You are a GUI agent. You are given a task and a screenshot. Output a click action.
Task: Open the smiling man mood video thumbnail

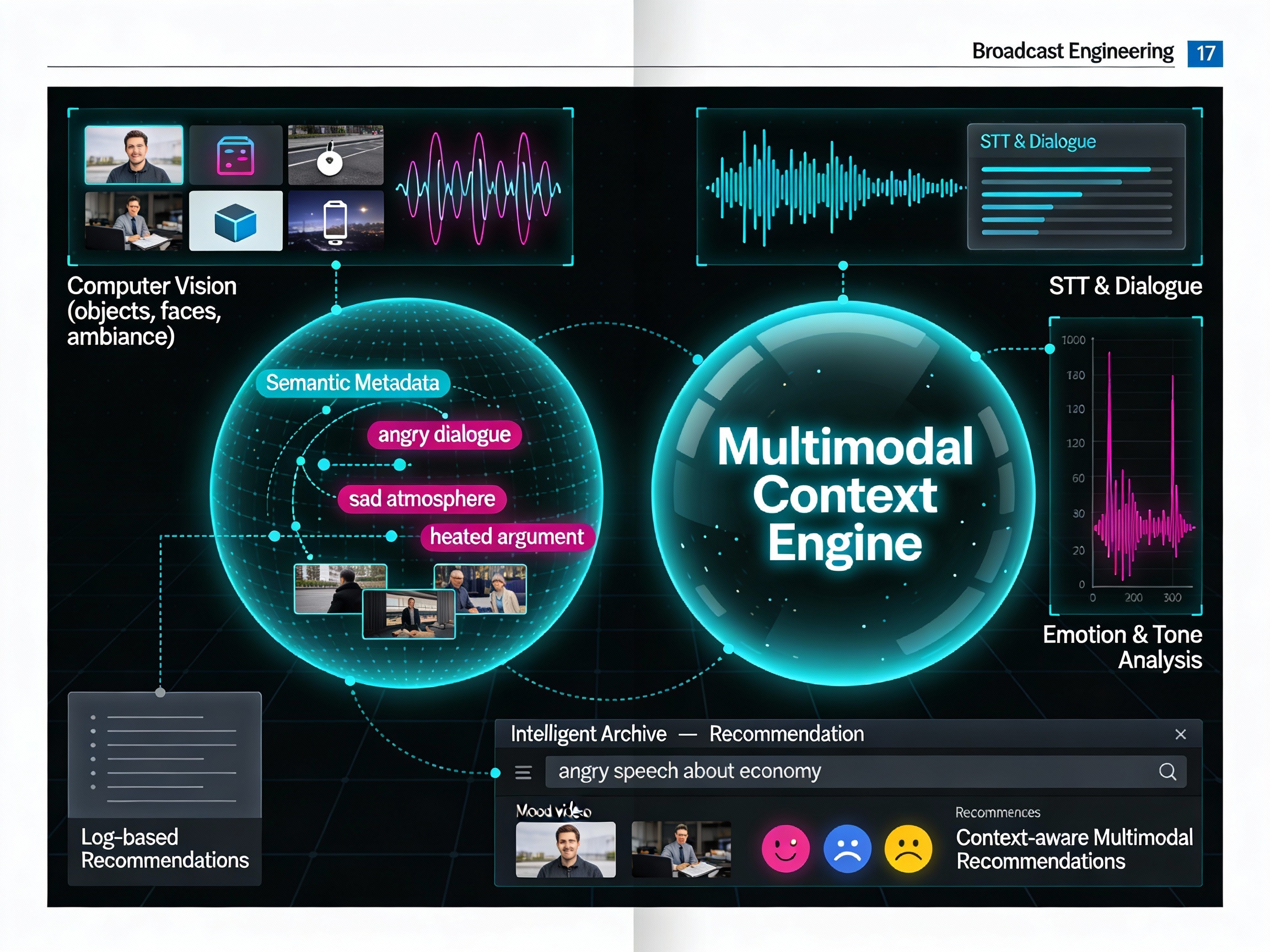click(x=566, y=850)
